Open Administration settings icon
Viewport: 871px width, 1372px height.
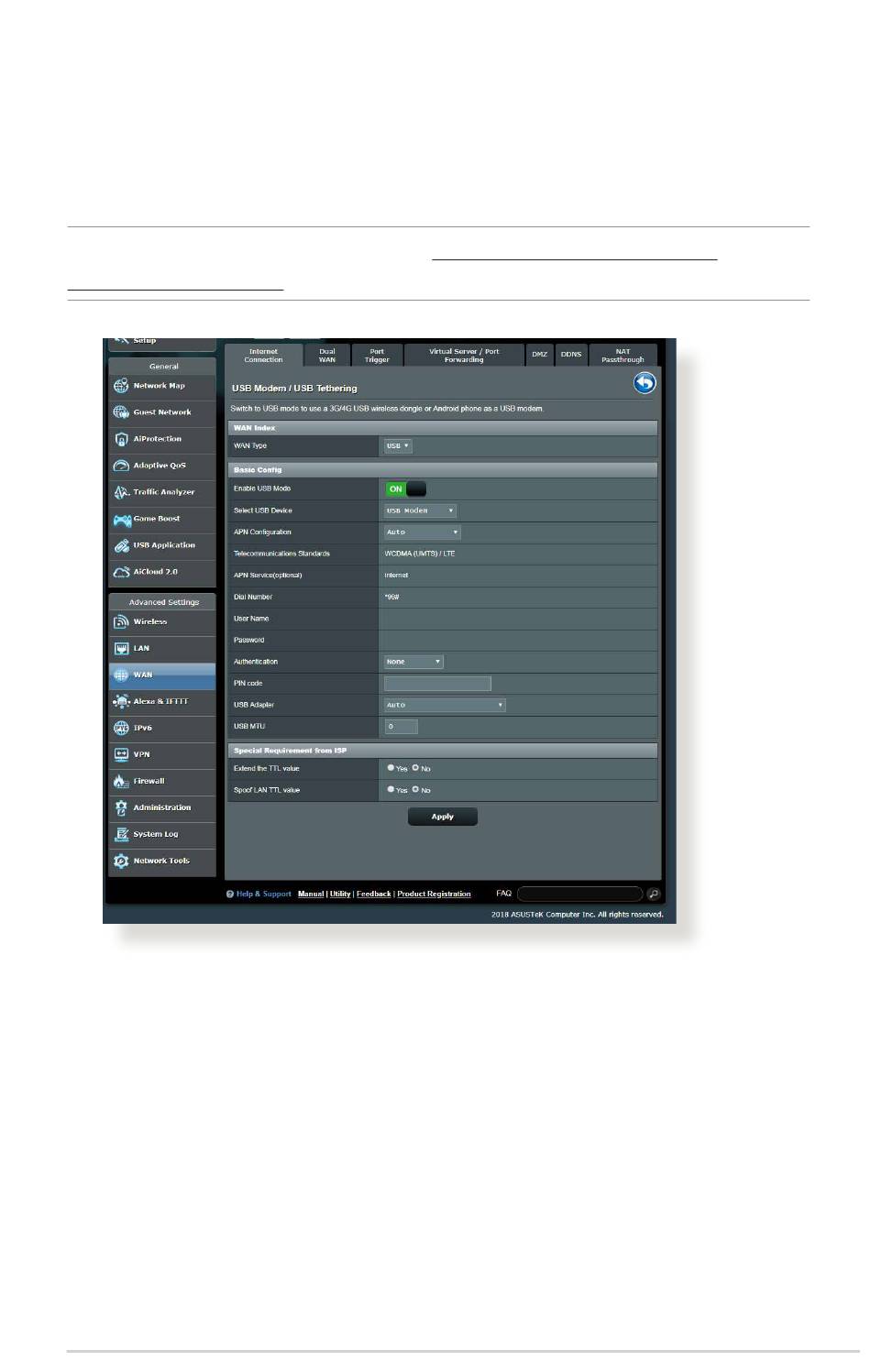(x=121, y=808)
